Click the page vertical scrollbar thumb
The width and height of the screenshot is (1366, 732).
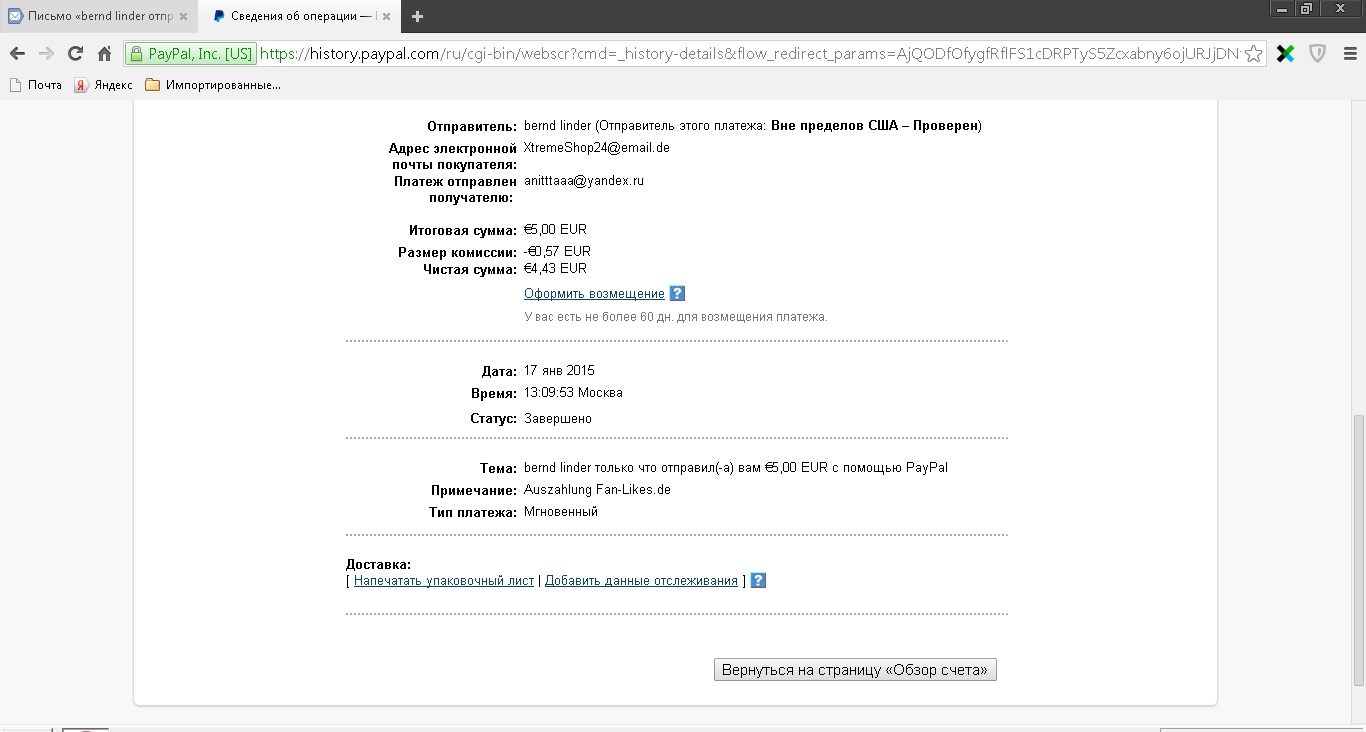coord(1357,550)
